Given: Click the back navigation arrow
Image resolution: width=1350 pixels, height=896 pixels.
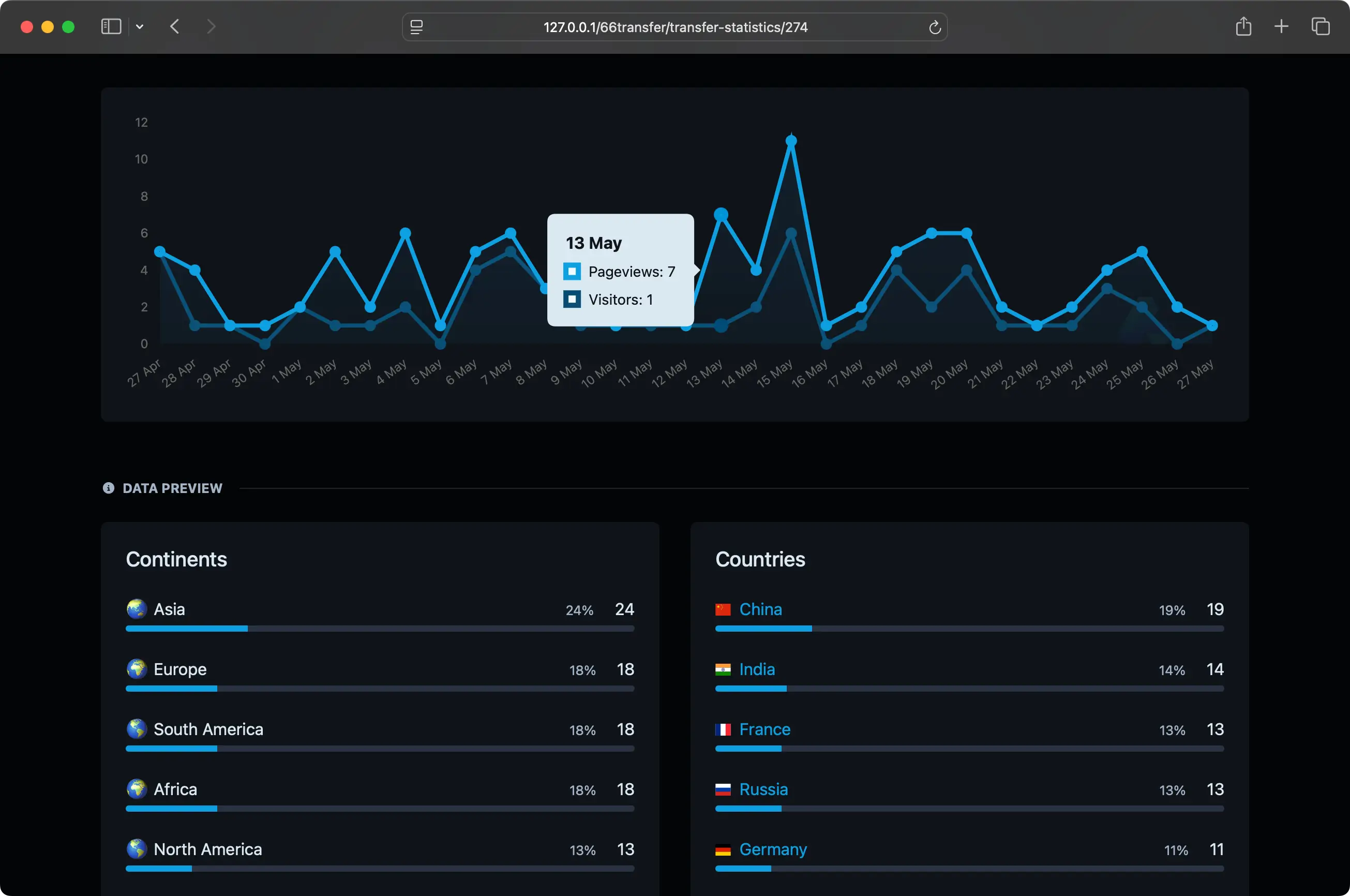Looking at the screenshot, I should pos(175,26).
